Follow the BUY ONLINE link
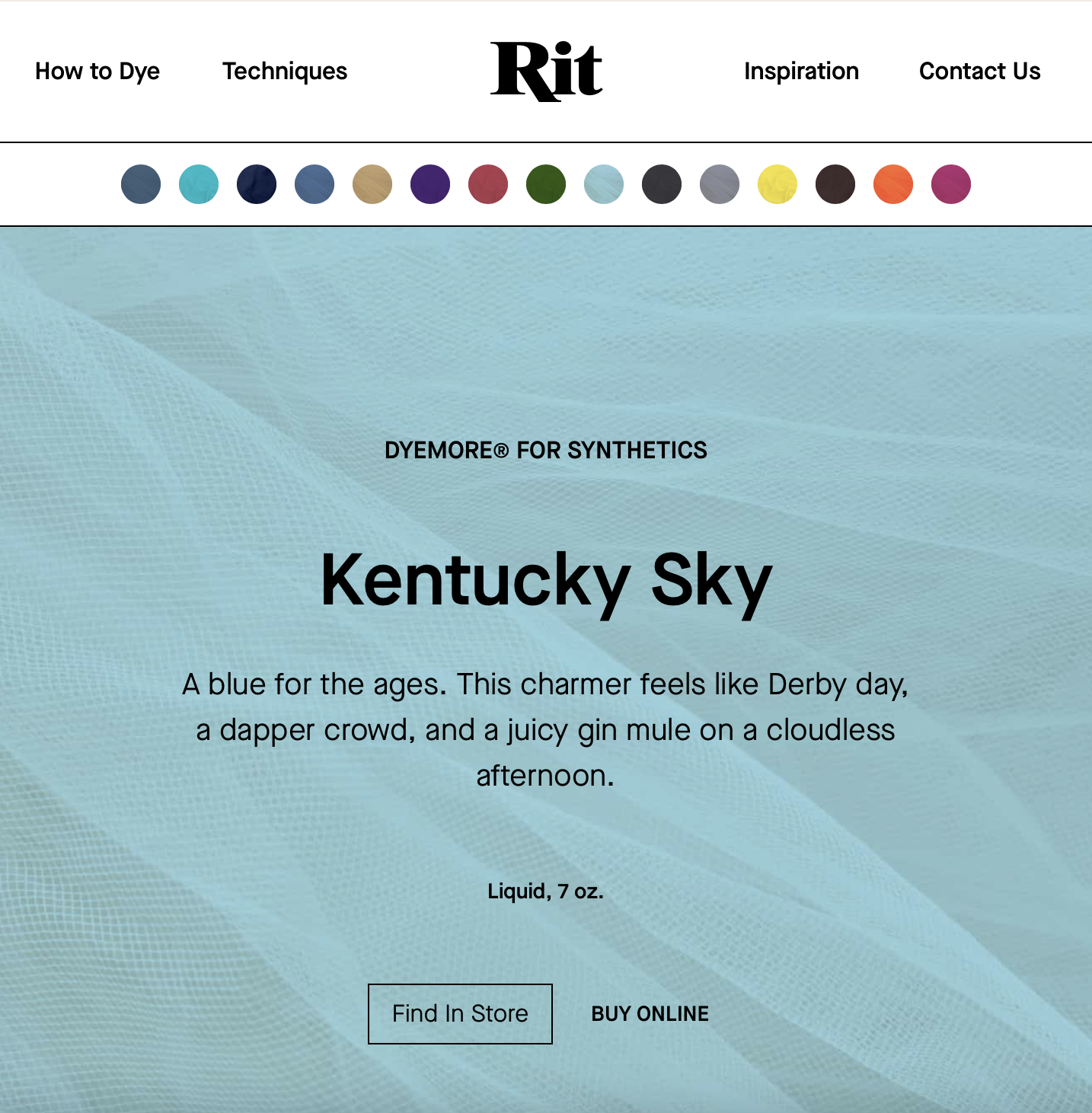1092x1113 pixels. [x=650, y=1014]
